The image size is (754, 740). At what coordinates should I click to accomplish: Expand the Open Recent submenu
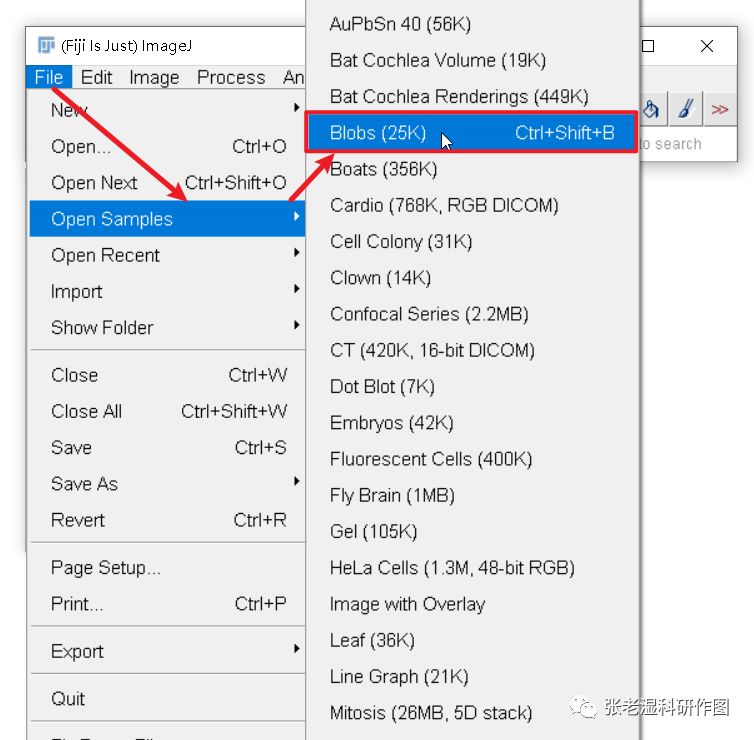(167, 255)
